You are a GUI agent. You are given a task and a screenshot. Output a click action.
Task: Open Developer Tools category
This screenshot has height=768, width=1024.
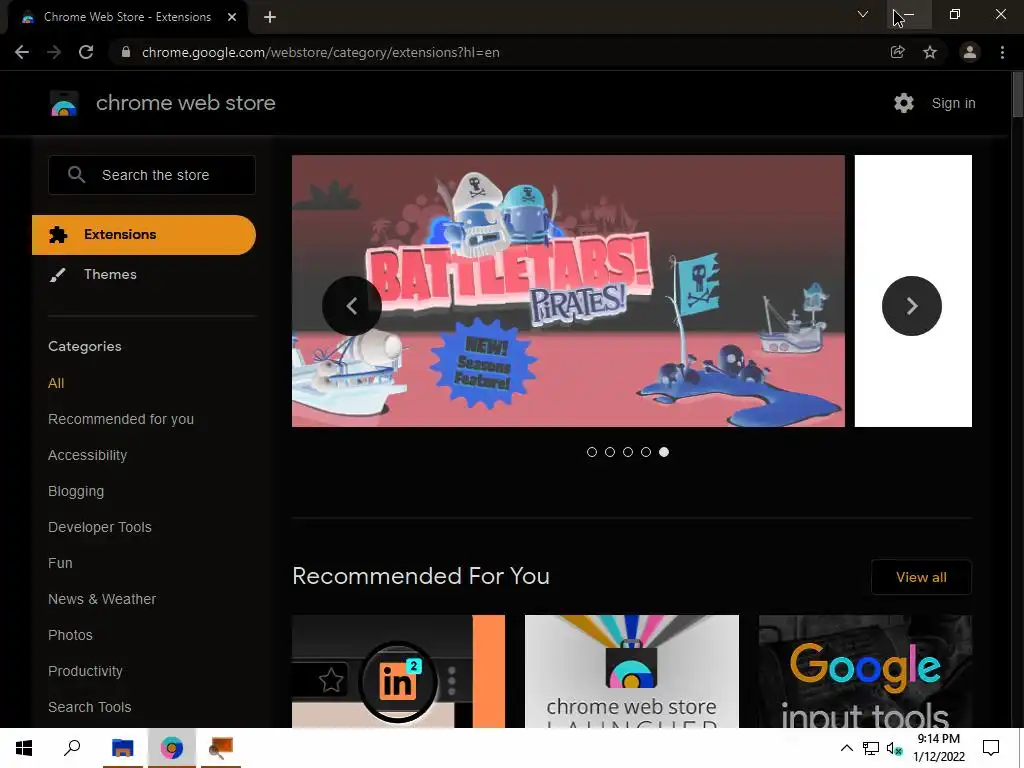click(x=100, y=527)
